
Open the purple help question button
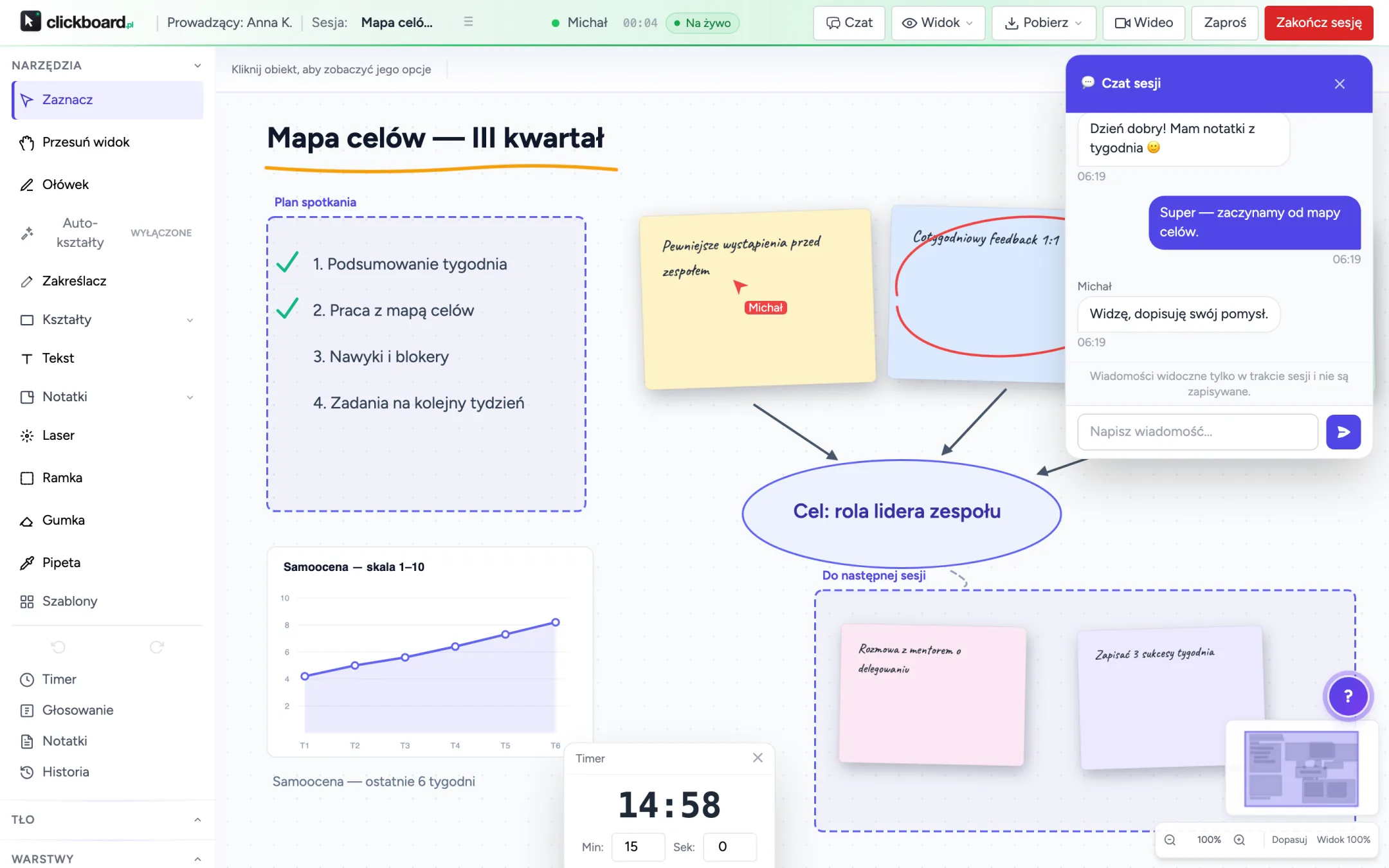pos(1348,696)
